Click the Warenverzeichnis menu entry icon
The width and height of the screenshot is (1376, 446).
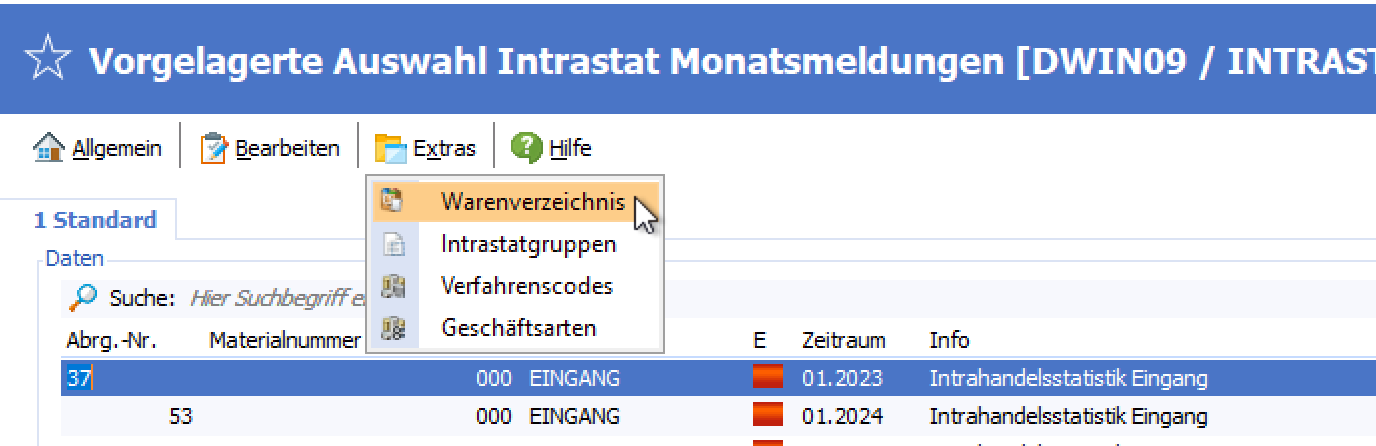click(x=393, y=202)
